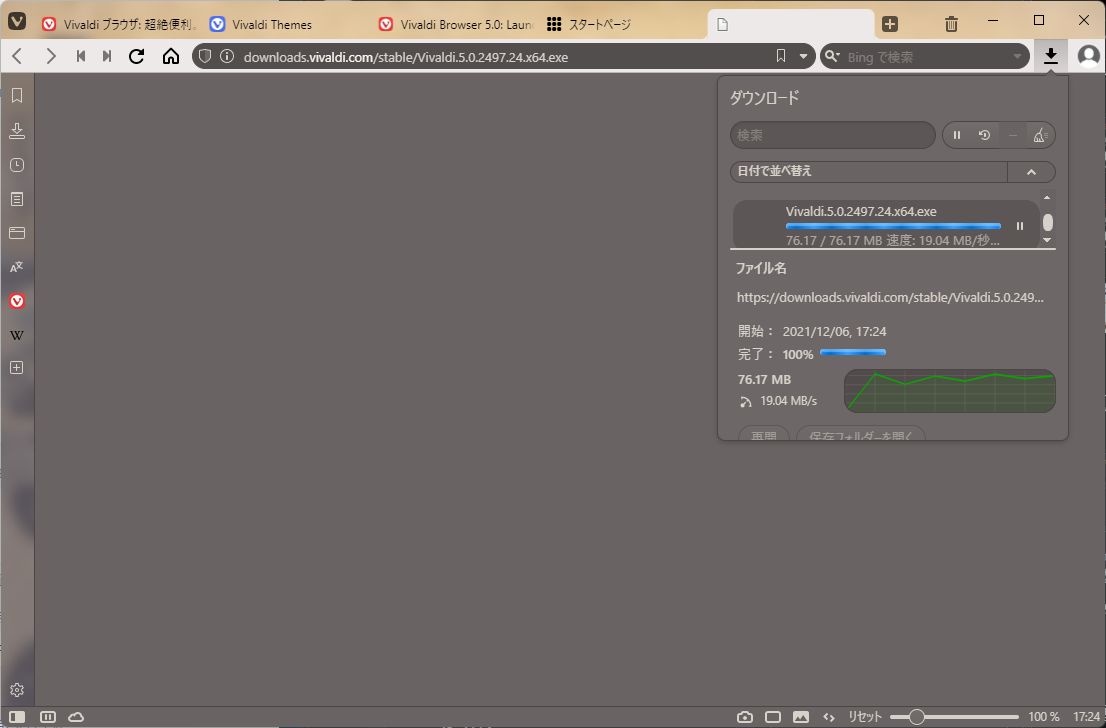Screen dimensions: 1106x728
Task: Open the sort by date dropdown
Action: [868, 171]
